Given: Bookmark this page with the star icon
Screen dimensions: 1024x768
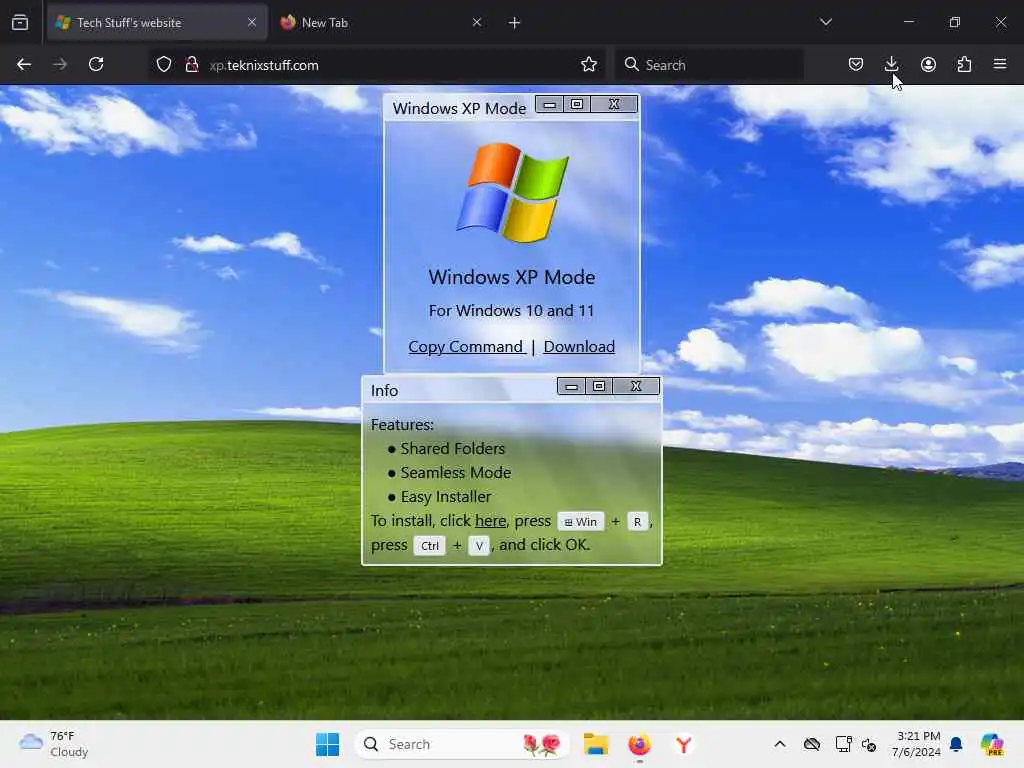Looking at the screenshot, I should point(588,65).
